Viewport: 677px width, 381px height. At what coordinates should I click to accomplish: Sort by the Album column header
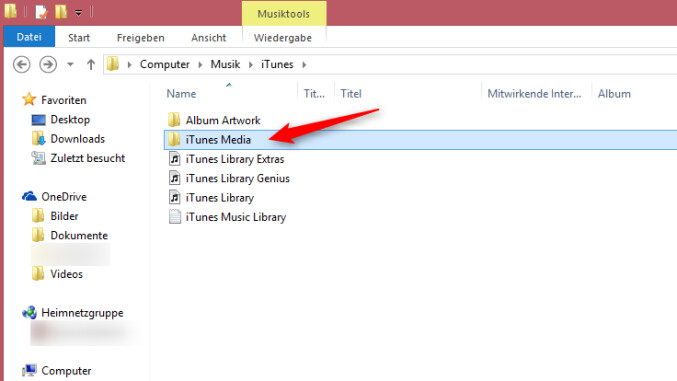coord(614,94)
